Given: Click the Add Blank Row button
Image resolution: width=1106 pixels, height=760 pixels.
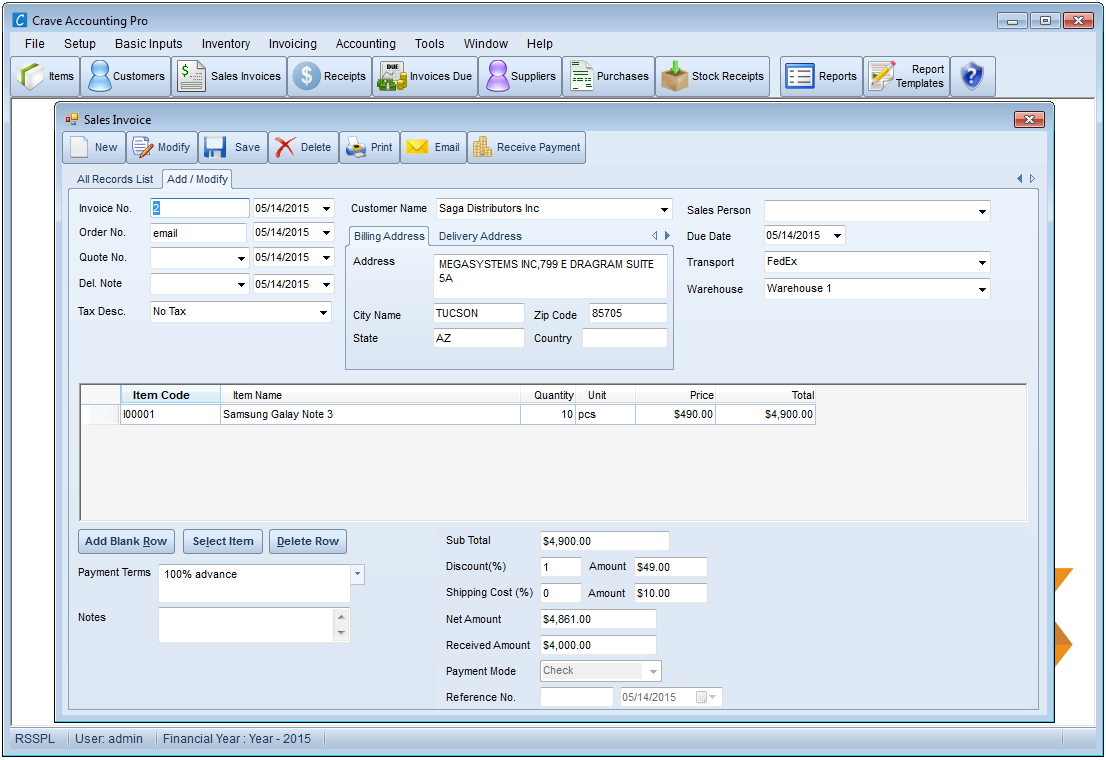Looking at the screenshot, I should click(126, 542).
